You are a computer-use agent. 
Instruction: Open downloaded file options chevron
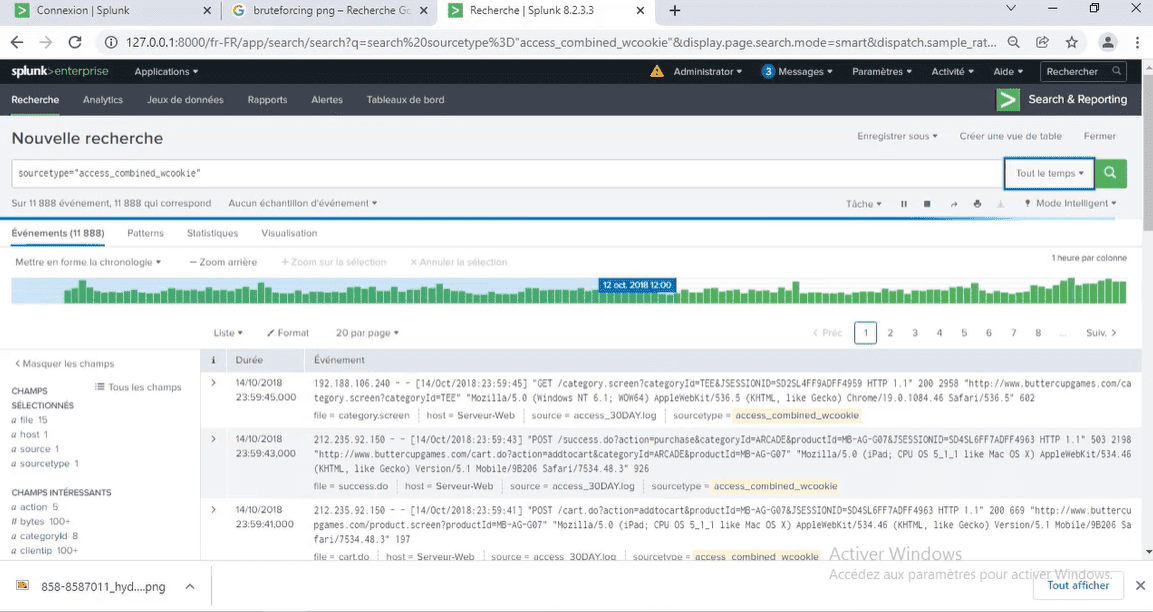[x=190, y=586]
